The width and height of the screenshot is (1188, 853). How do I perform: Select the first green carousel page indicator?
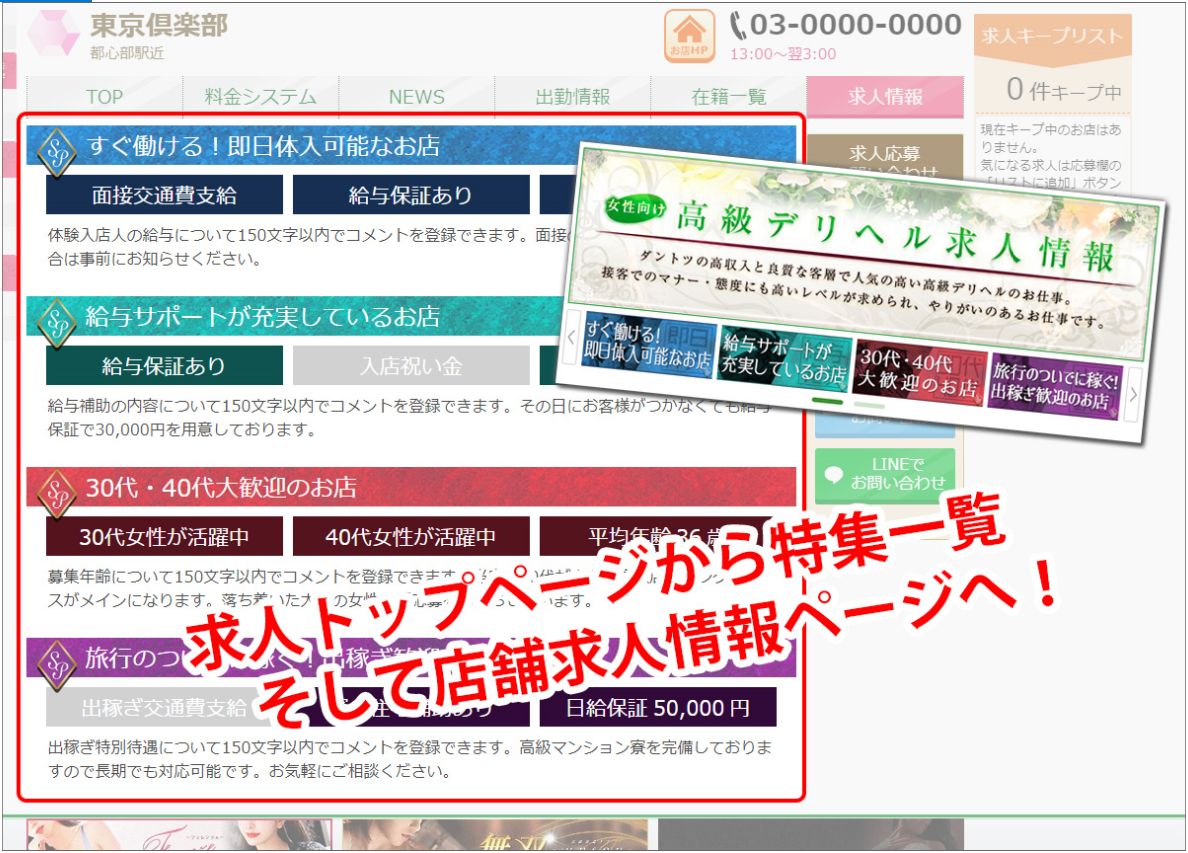point(827,401)
